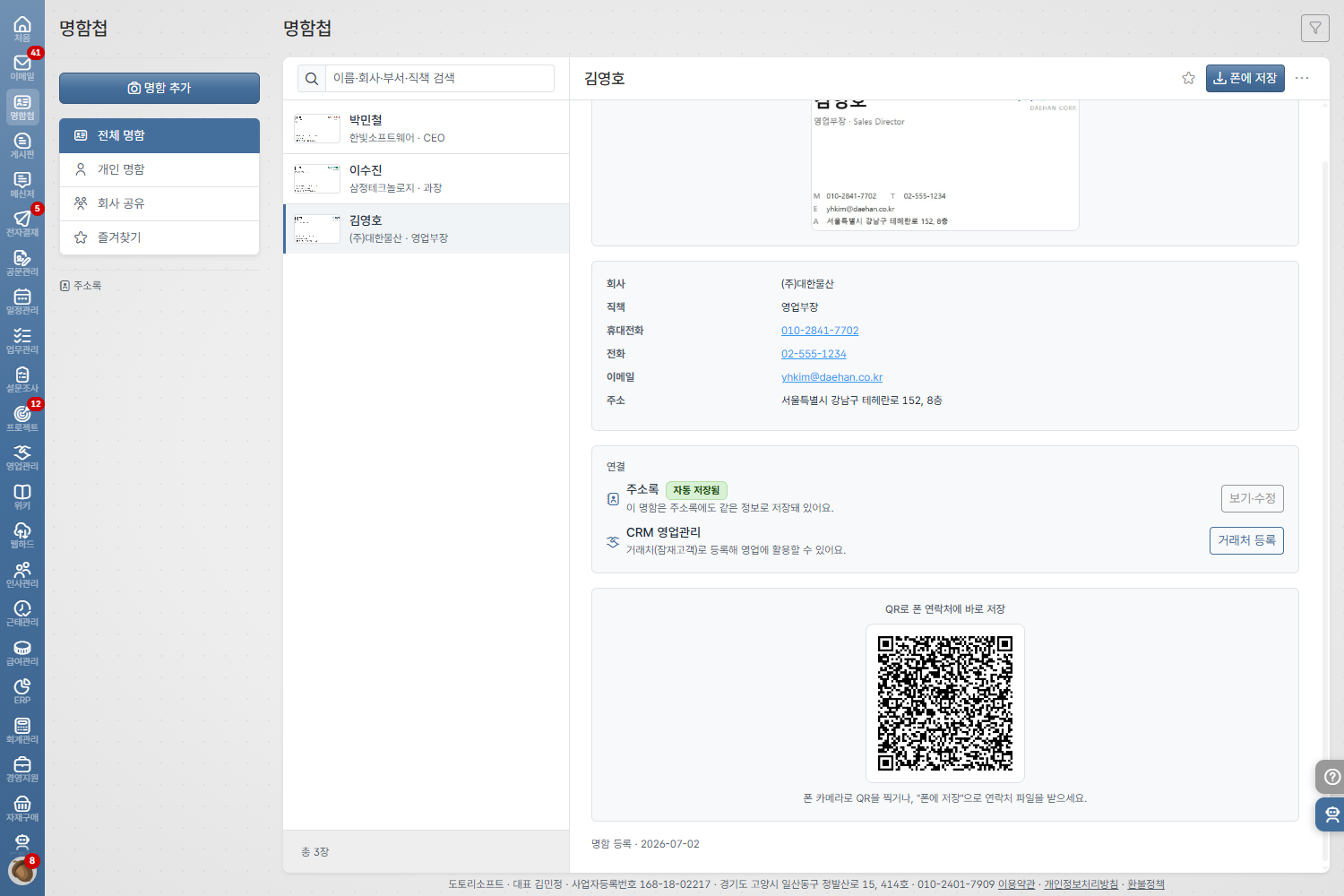Click the user avatar with badge 8

click(22, 870)
